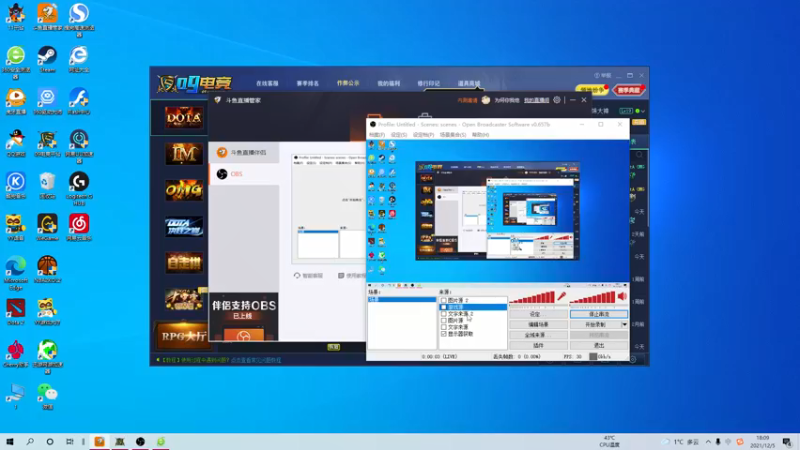The height and width of the screenshot is (450, 800).
Task: Click the microphone icon in OBS
Action: pyautogui.click(x=562, y=296)
